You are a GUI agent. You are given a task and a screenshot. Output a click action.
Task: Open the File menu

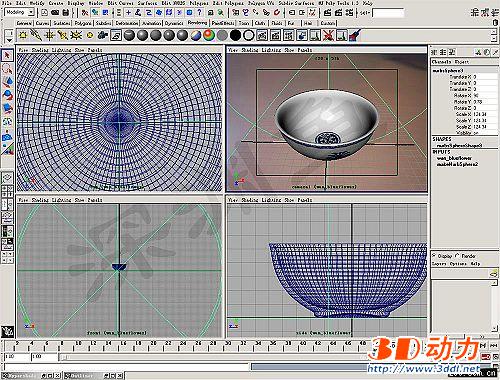tap(6, 3)
